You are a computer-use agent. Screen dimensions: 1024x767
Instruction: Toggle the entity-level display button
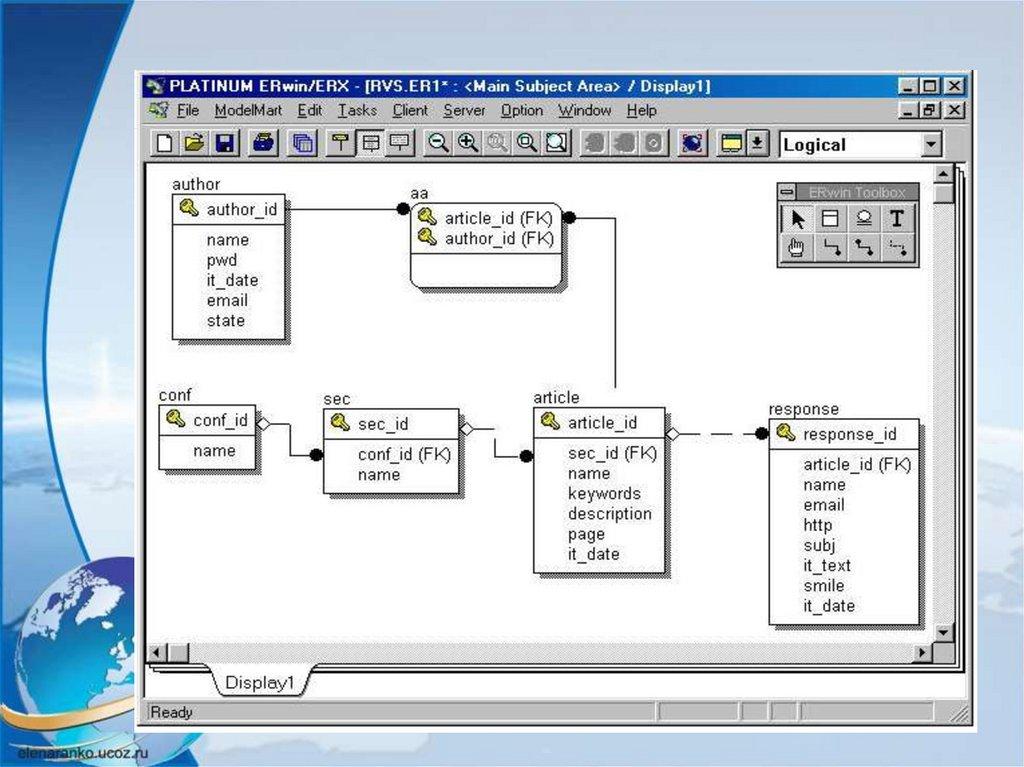point(341,144)
